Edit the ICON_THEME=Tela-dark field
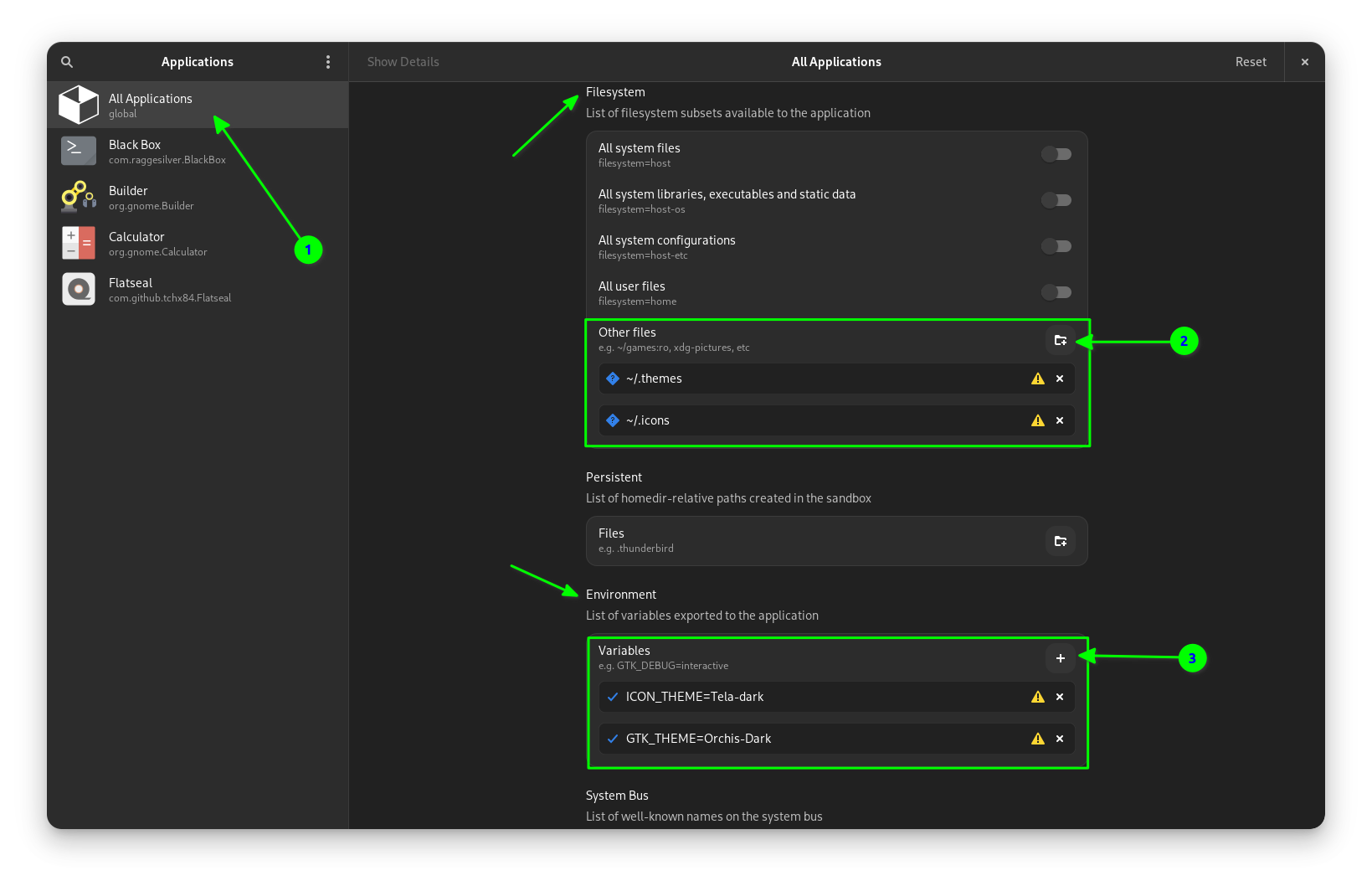1372x881 pixels. (837, 697)
